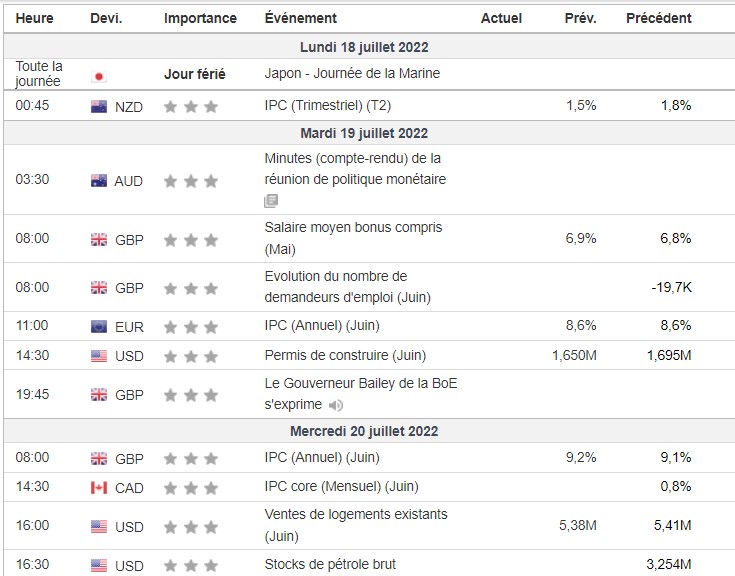Screen dimensions: 735x576
Task: Click the European Union flag beside EUR
Action: click(x=98, y=326)
